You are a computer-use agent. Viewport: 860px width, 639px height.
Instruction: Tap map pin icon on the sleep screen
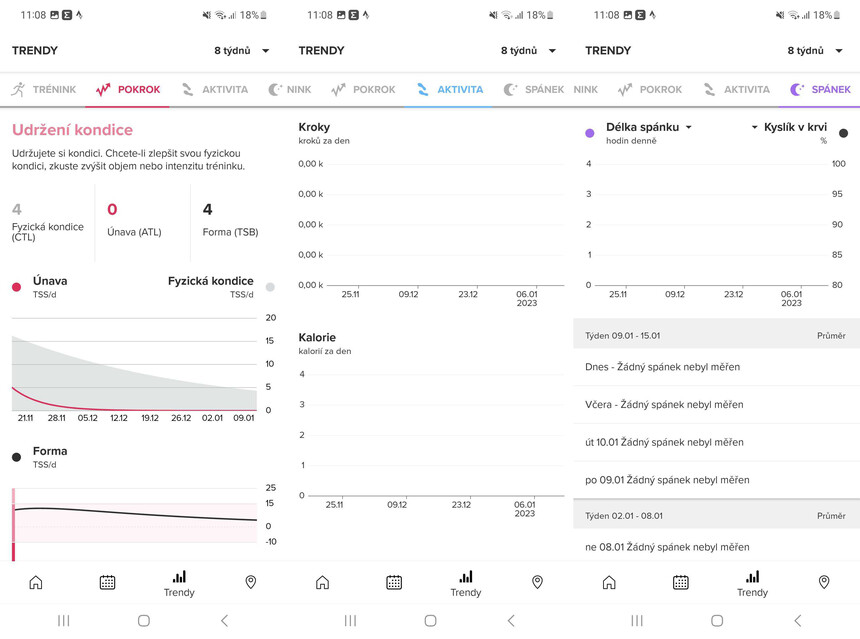point(824,582)
